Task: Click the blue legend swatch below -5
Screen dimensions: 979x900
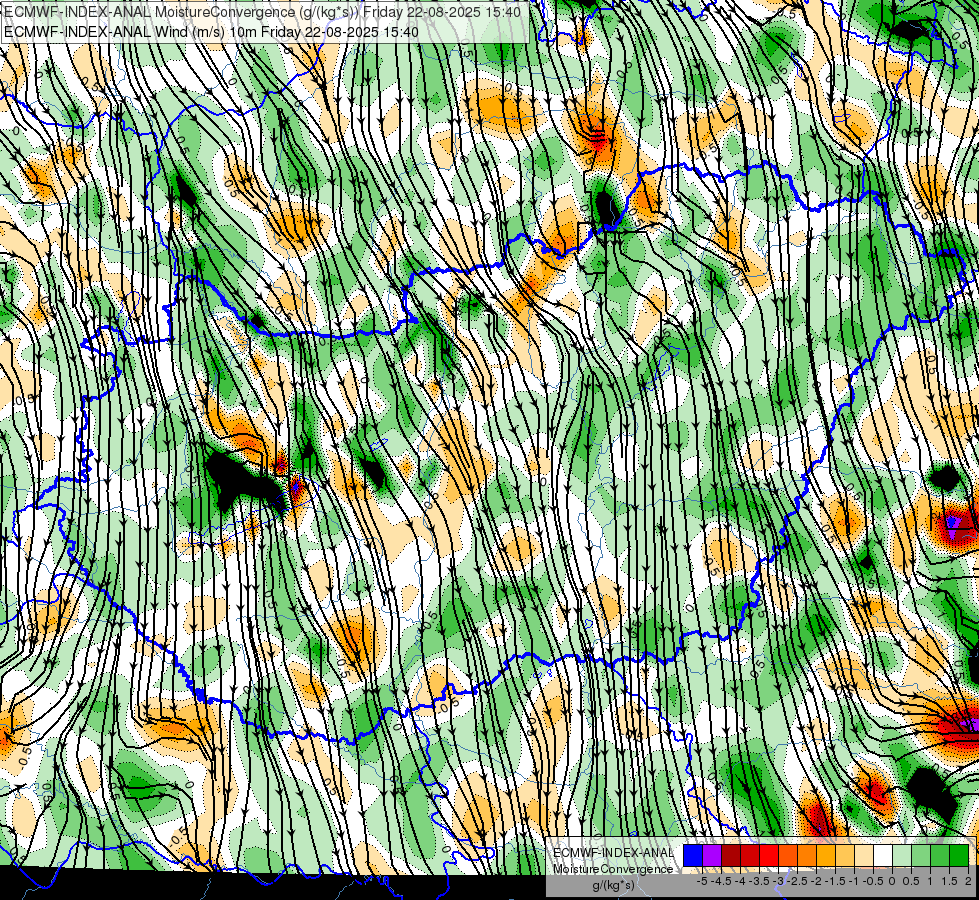Action: click(x=693, y=855)
